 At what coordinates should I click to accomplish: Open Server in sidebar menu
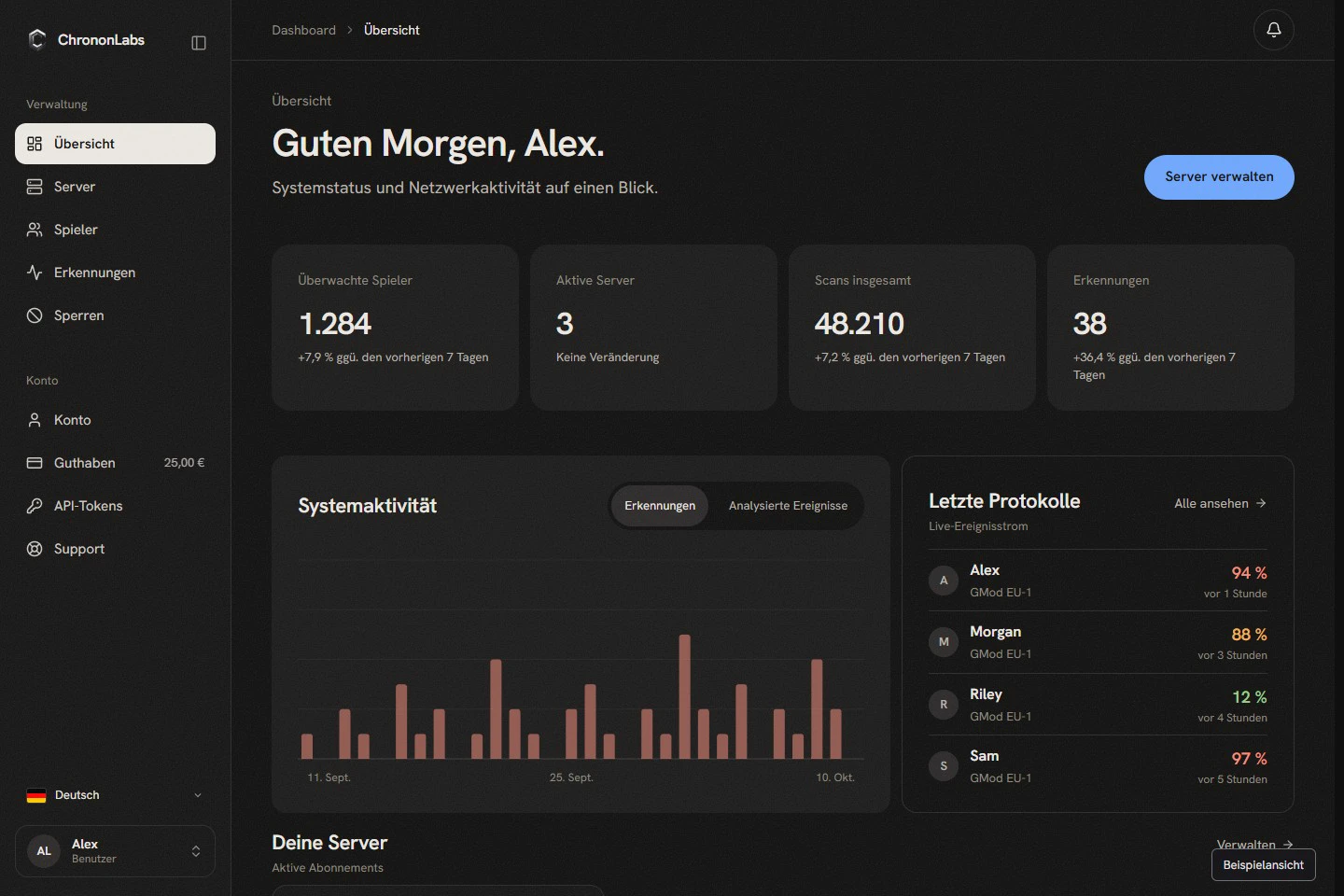pyautogui.click(x=115, y=187)
